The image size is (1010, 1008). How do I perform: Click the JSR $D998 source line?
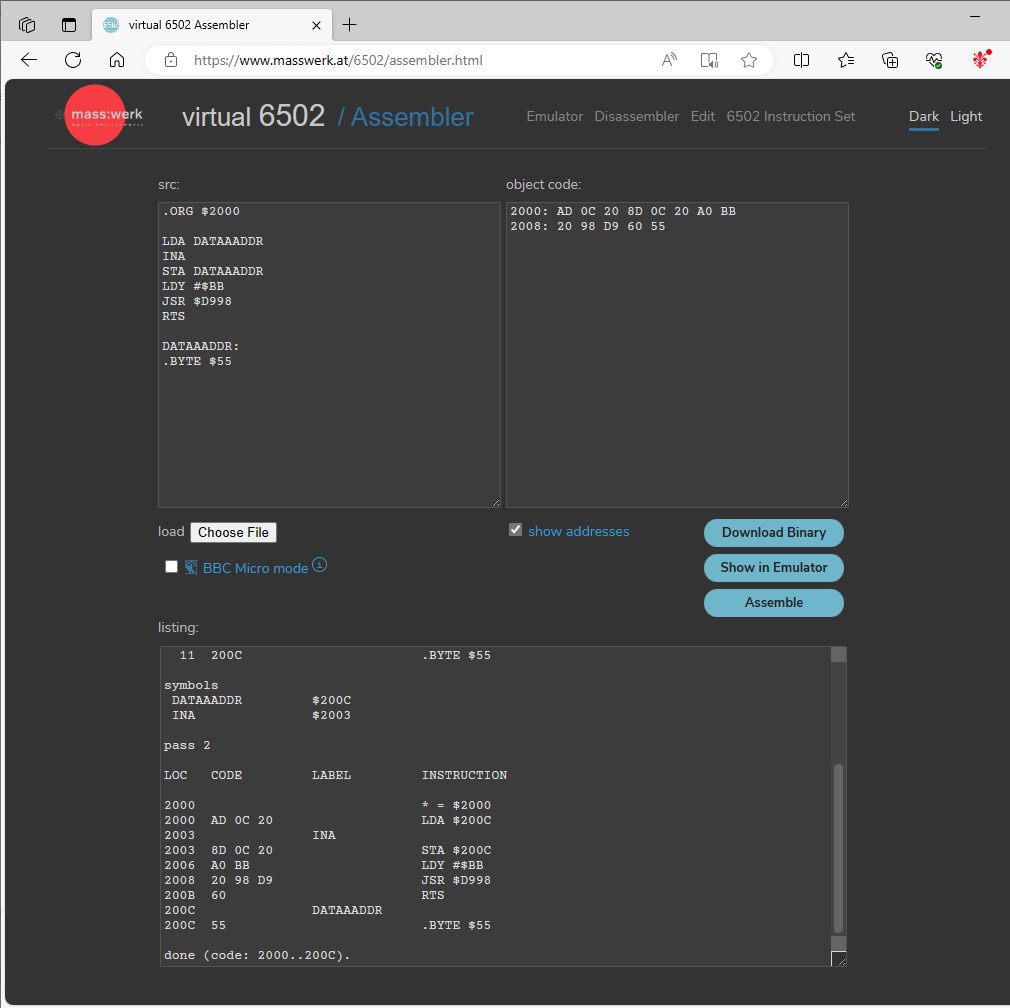(197, 301)
